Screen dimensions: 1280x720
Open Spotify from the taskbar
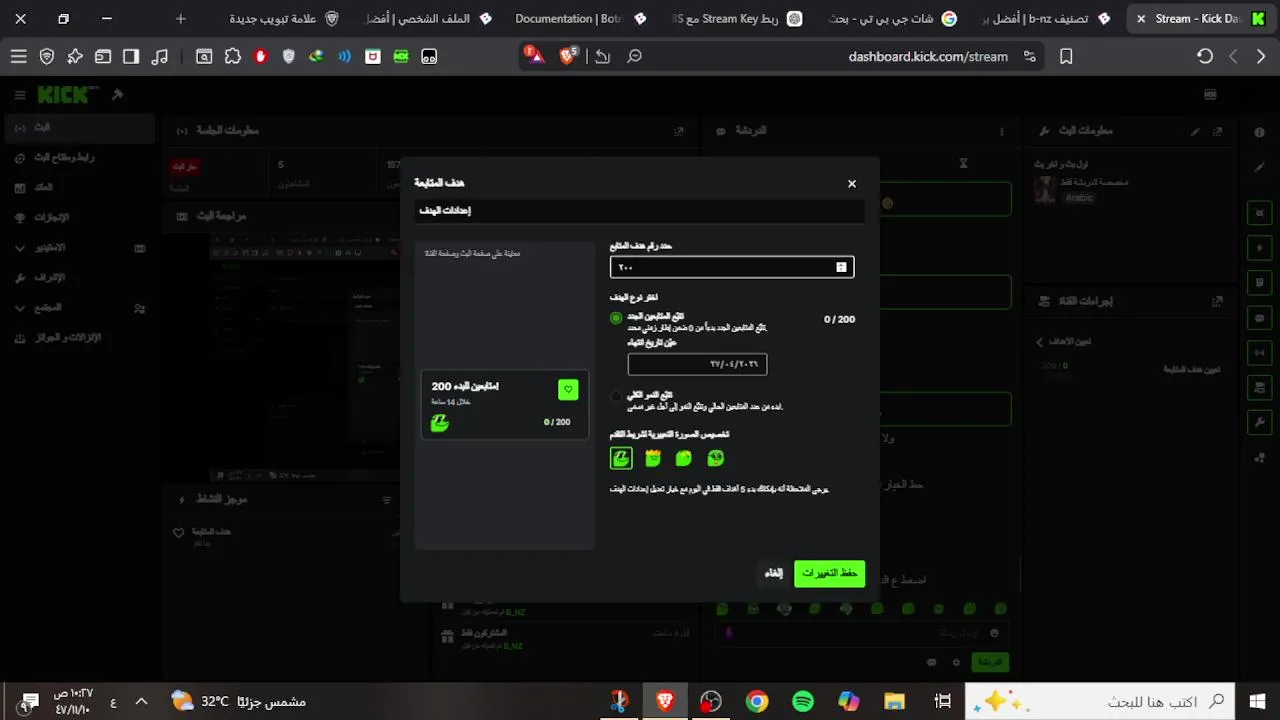tap(802, 701)
